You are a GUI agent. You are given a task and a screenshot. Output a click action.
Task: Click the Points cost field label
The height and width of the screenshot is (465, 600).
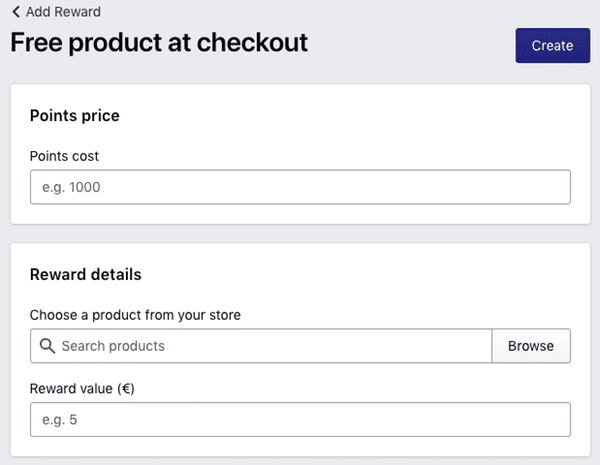pos(64,156)
